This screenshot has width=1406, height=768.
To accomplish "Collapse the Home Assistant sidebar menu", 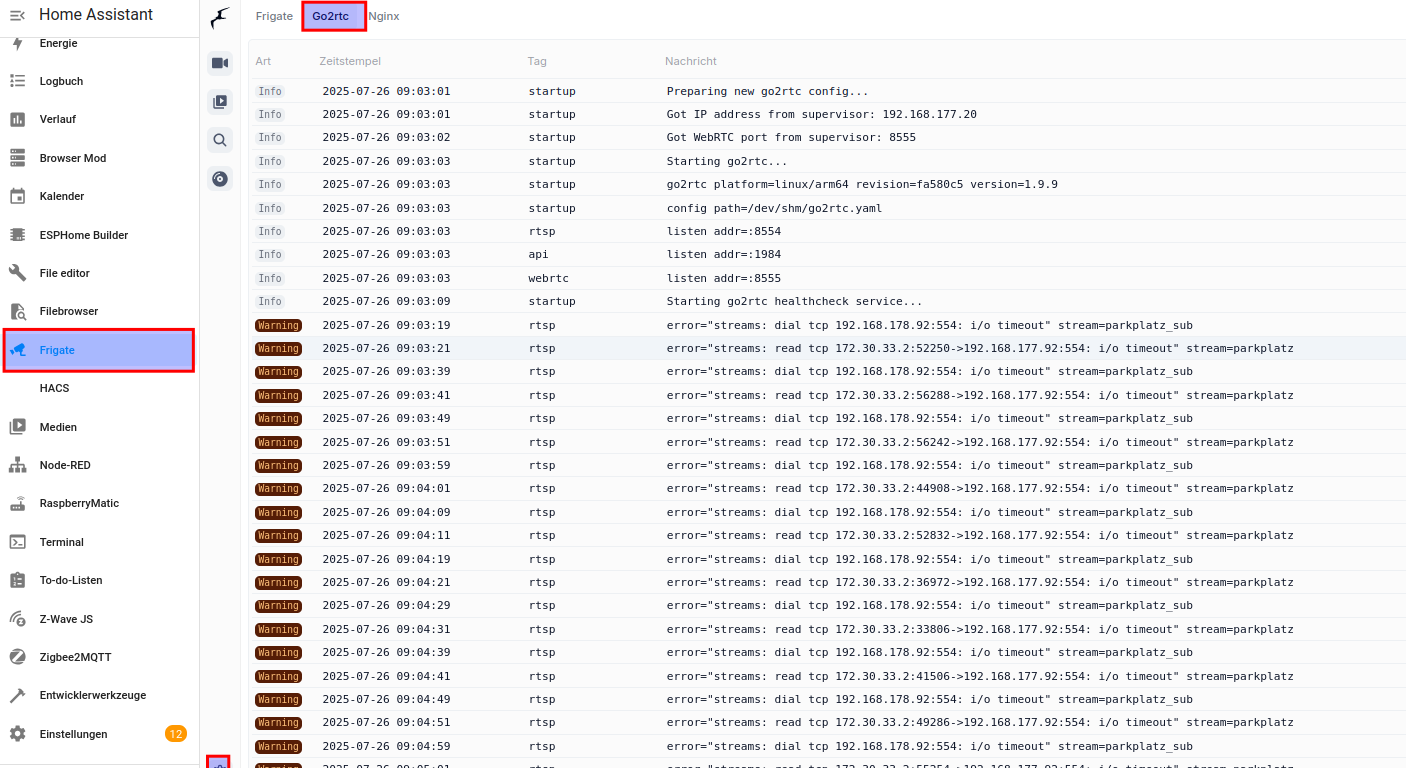I will click(17, 15).
